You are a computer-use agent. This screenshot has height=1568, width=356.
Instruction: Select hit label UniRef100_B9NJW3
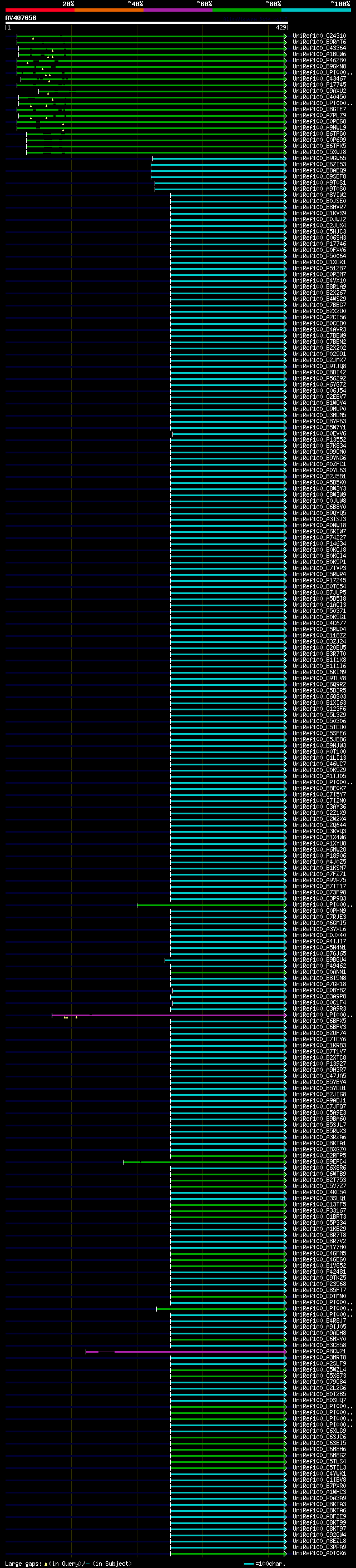tap(319, 746)
